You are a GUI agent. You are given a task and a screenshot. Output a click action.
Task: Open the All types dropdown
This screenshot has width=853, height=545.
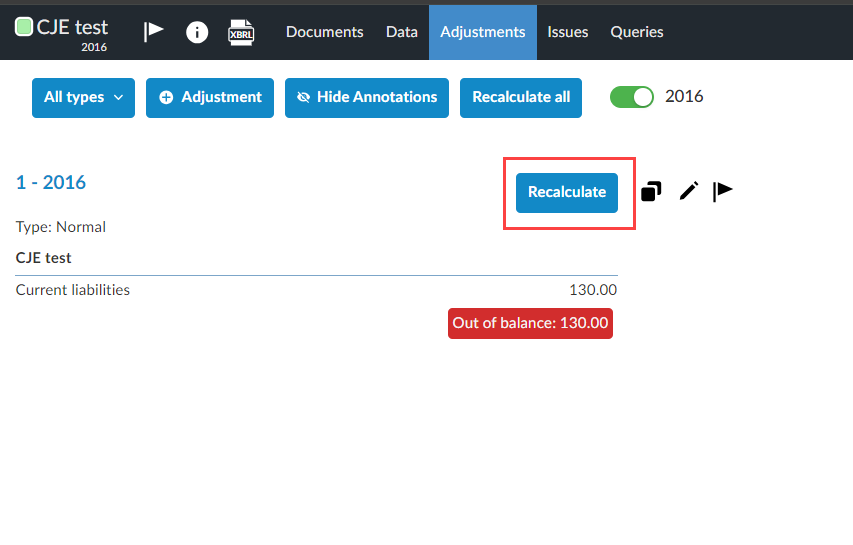tap(82, 97)
